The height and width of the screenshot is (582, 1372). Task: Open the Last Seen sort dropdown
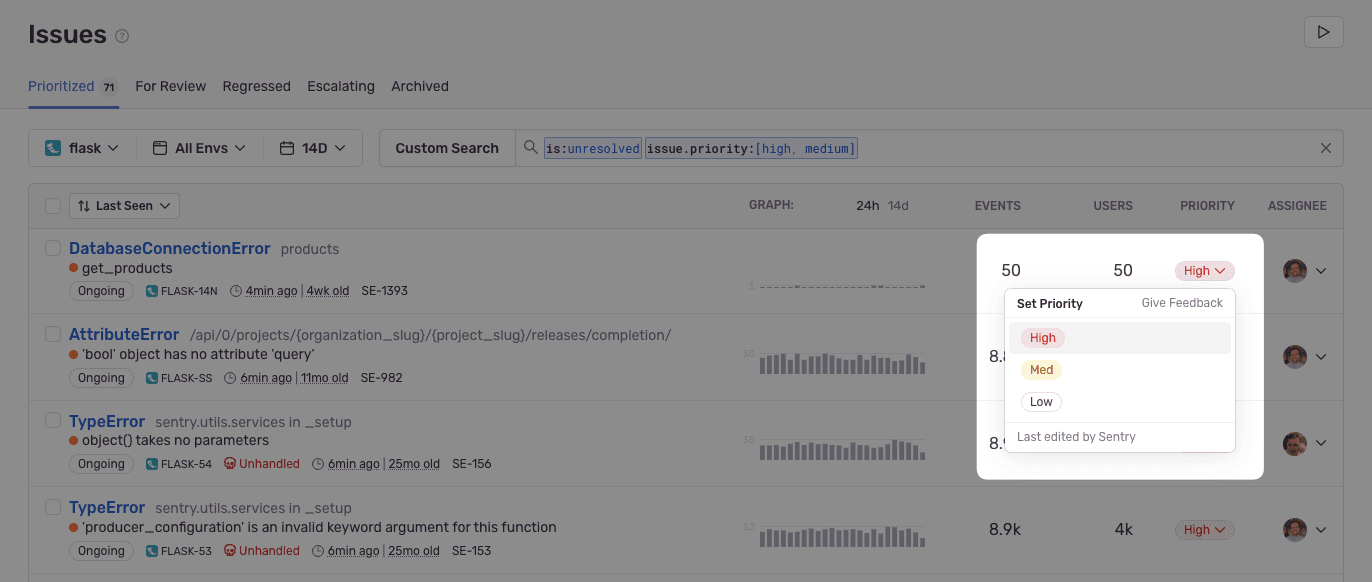(123, 205)
